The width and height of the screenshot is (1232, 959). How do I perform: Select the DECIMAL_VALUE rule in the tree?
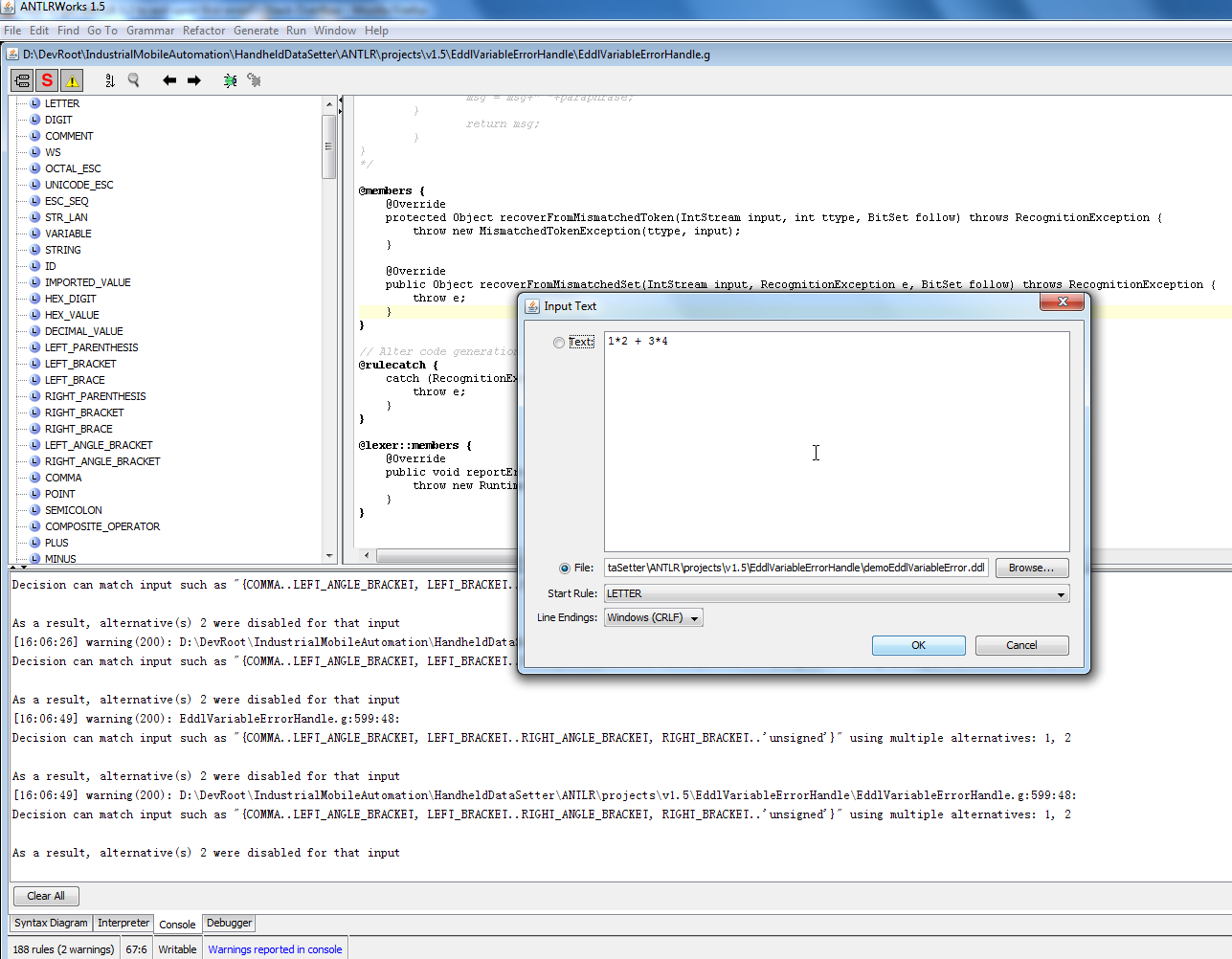coord(83,331)
